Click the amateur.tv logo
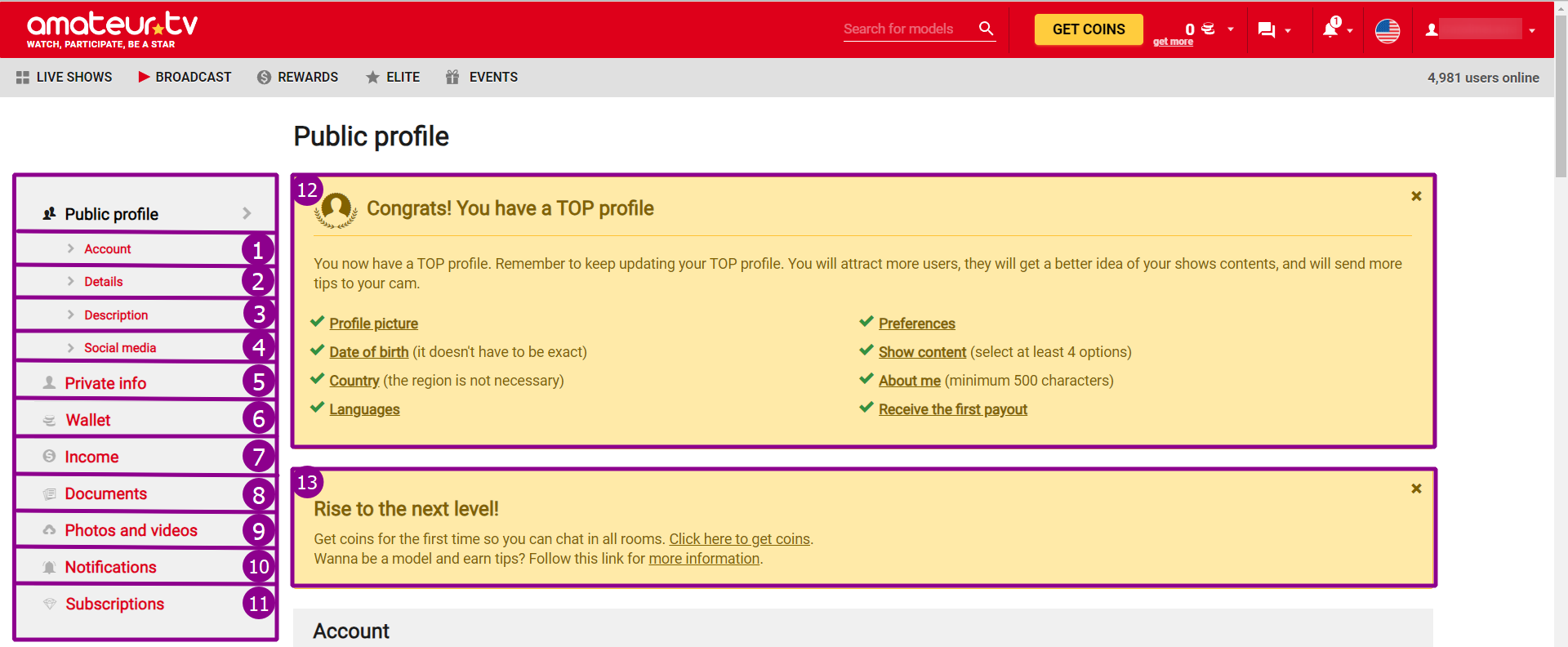1568x647 pixels. [x=112, y=29]
